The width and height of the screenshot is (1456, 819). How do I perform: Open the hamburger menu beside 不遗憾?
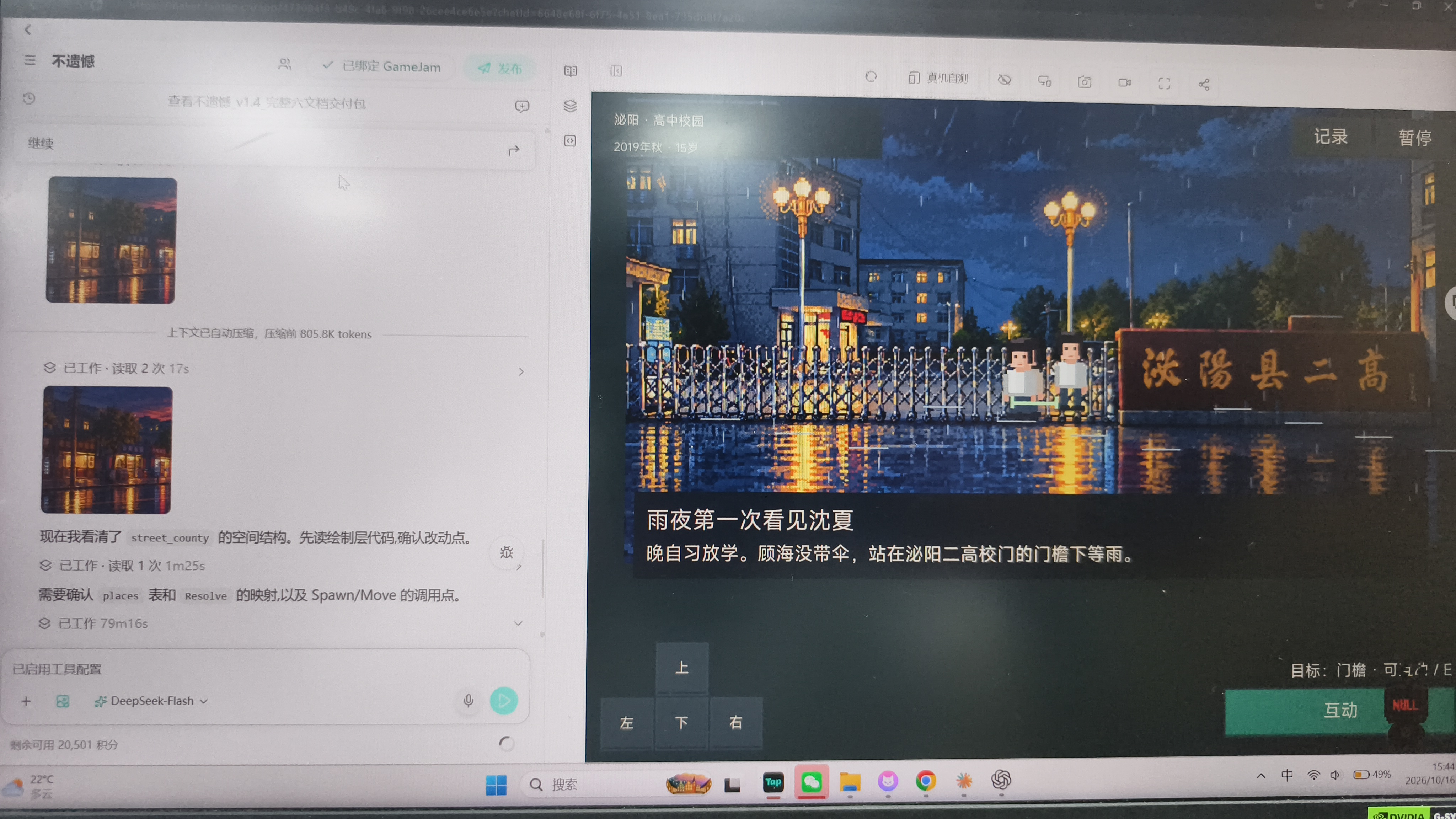click(30, 60)
